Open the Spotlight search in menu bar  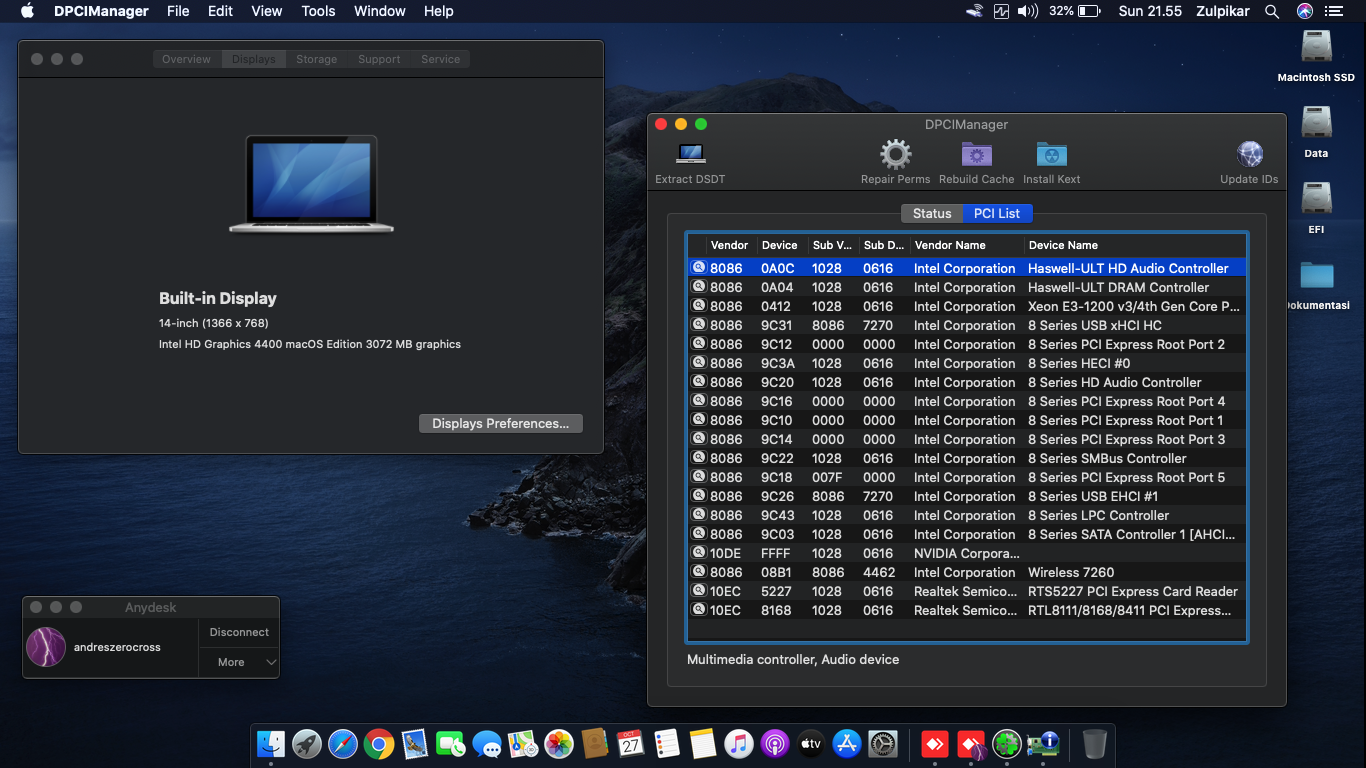(1272, 11)
